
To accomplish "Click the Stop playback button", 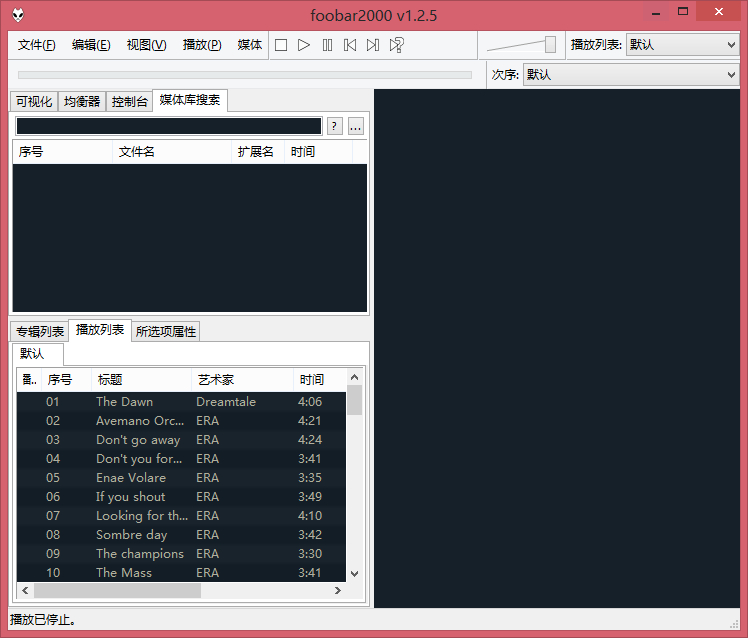I will click(x=281, y=45).
